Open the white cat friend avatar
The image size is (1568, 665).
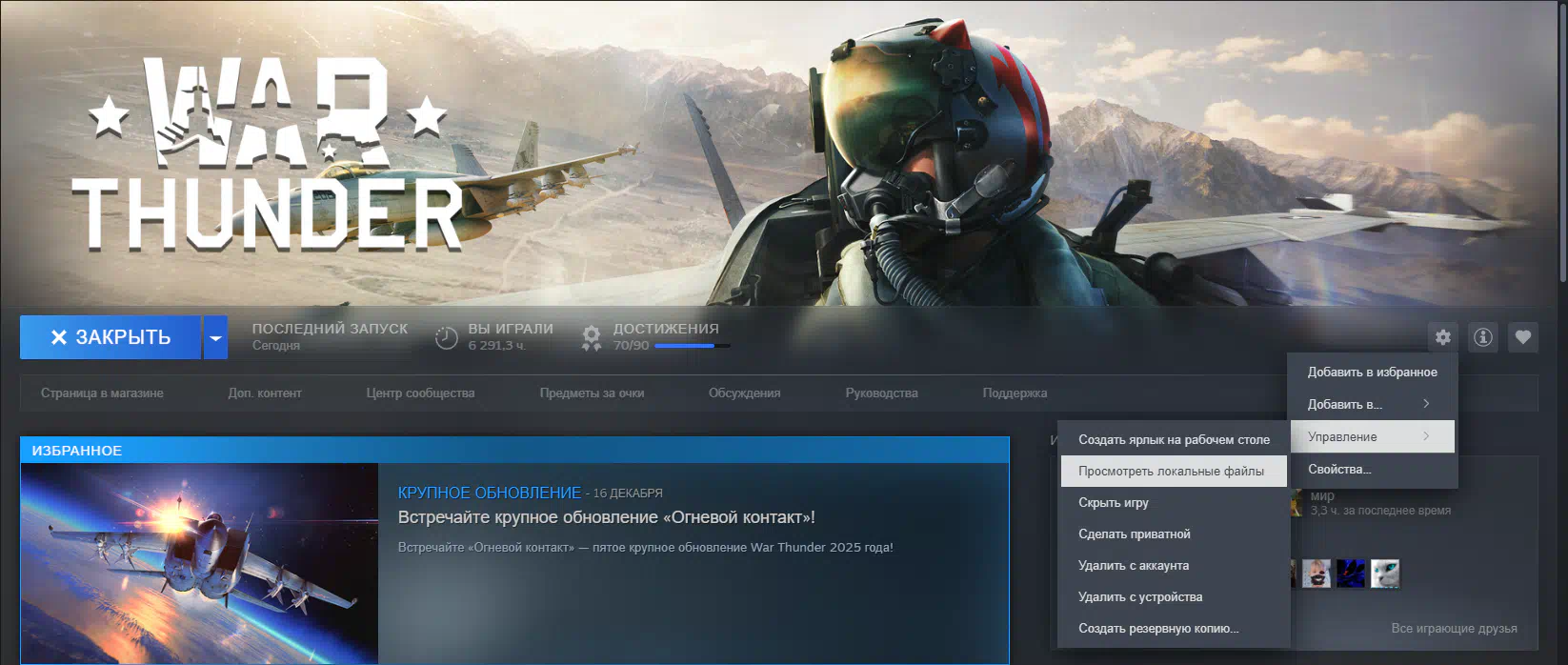1384,574
